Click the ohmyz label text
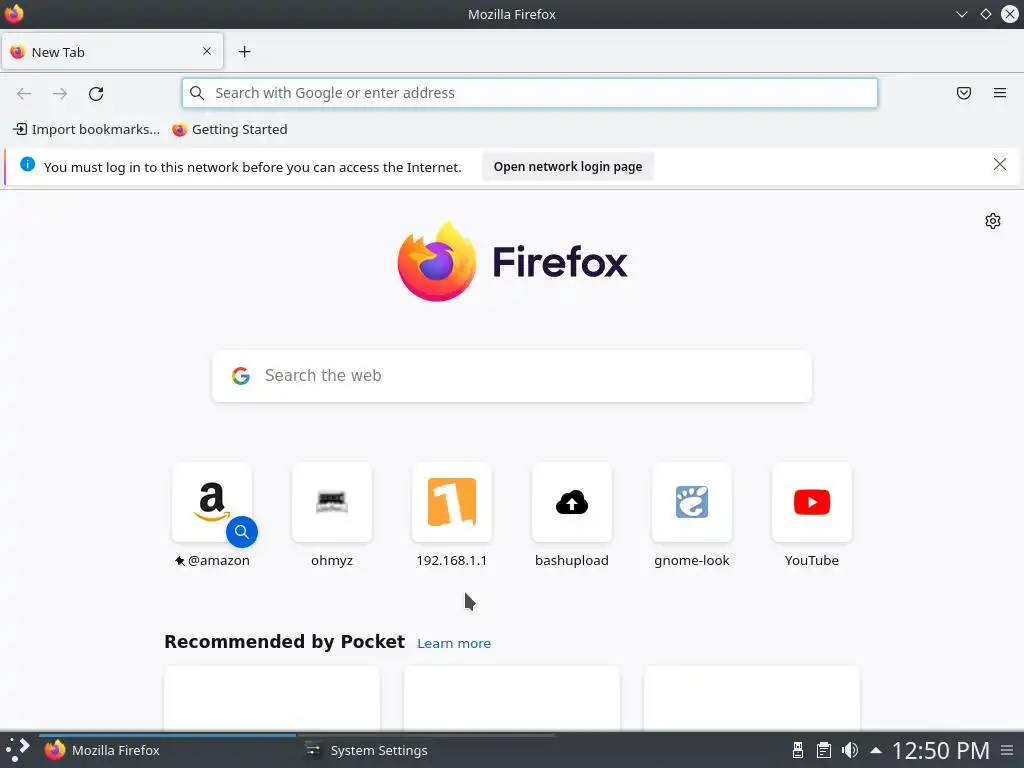1024x768 pixels. click(x=332, y=560)
